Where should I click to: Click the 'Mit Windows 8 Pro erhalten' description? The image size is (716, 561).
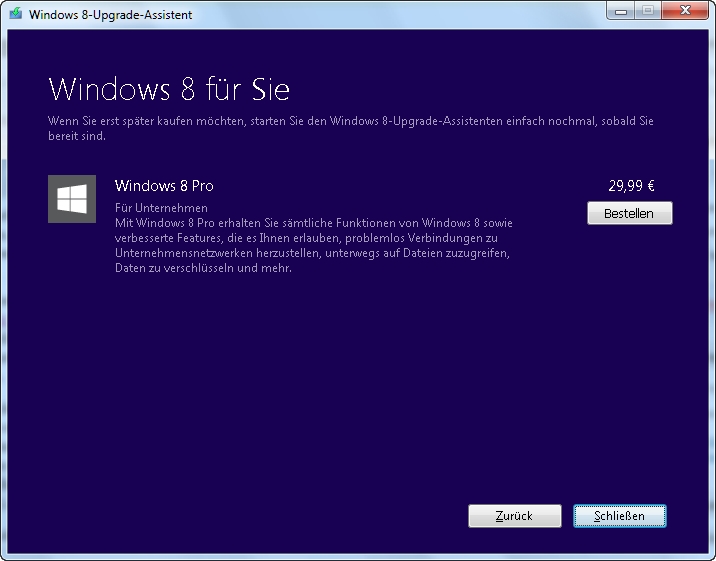pyautogui.click(x=314, y=245)
